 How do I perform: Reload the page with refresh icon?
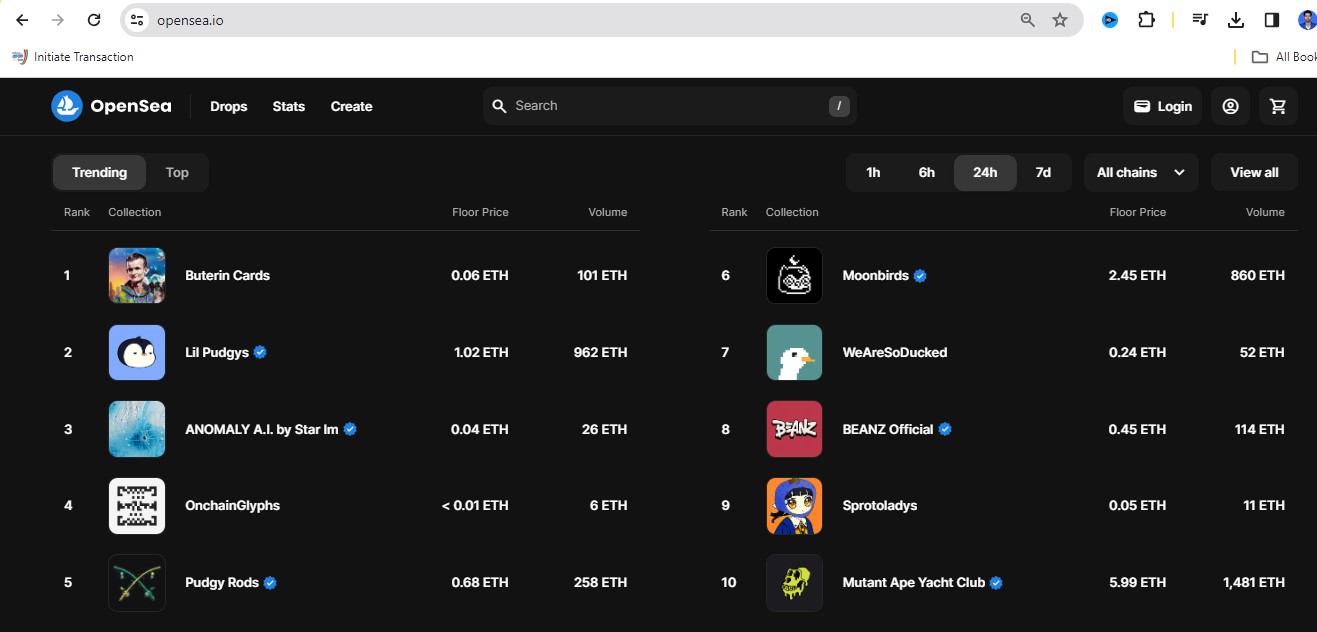94,20
